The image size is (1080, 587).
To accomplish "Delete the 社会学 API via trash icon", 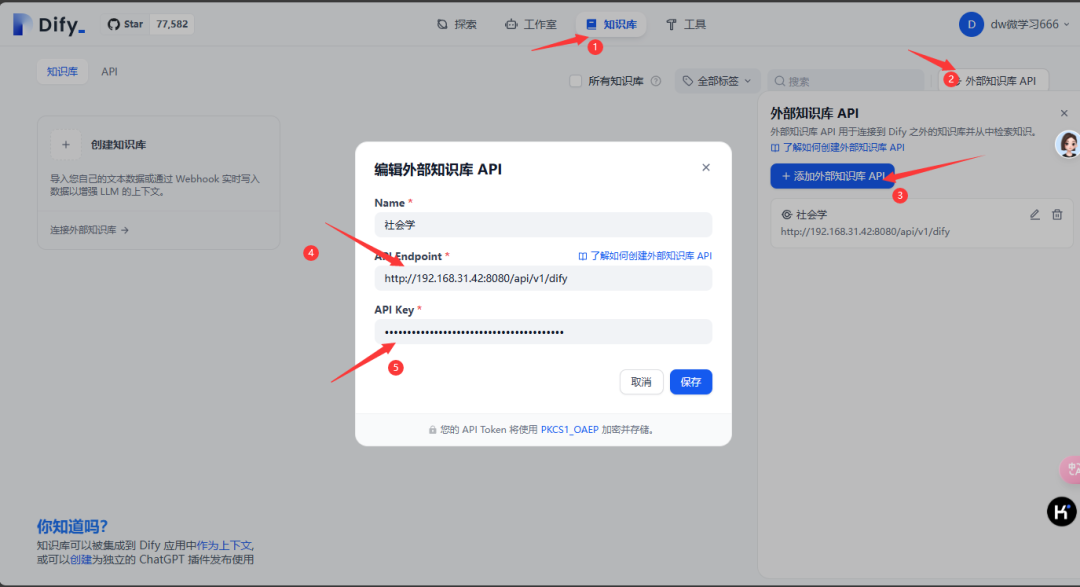I will (x=1057, y=214).
